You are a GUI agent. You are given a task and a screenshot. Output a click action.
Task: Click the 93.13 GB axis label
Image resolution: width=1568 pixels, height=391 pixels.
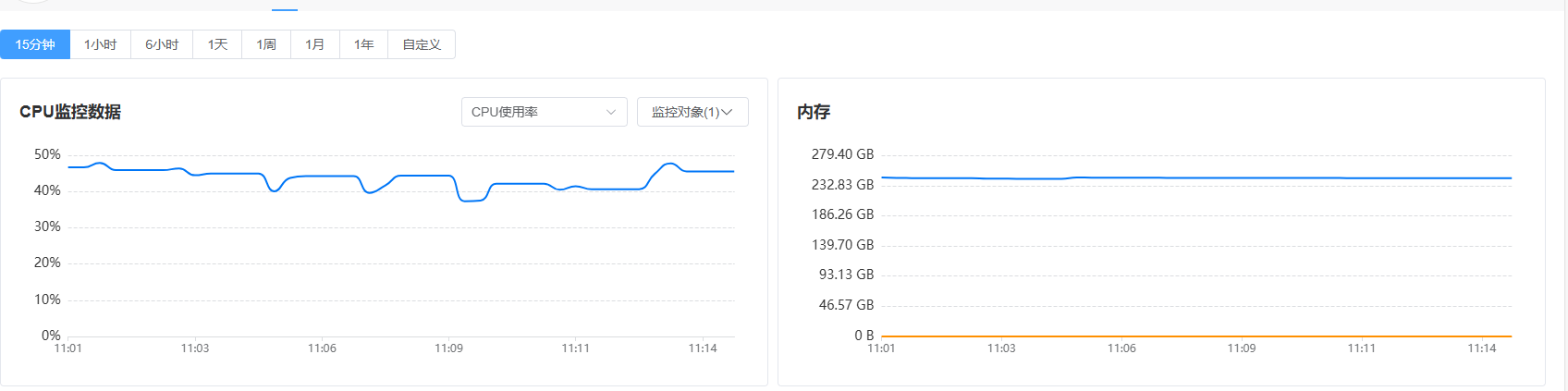point(846,275)
